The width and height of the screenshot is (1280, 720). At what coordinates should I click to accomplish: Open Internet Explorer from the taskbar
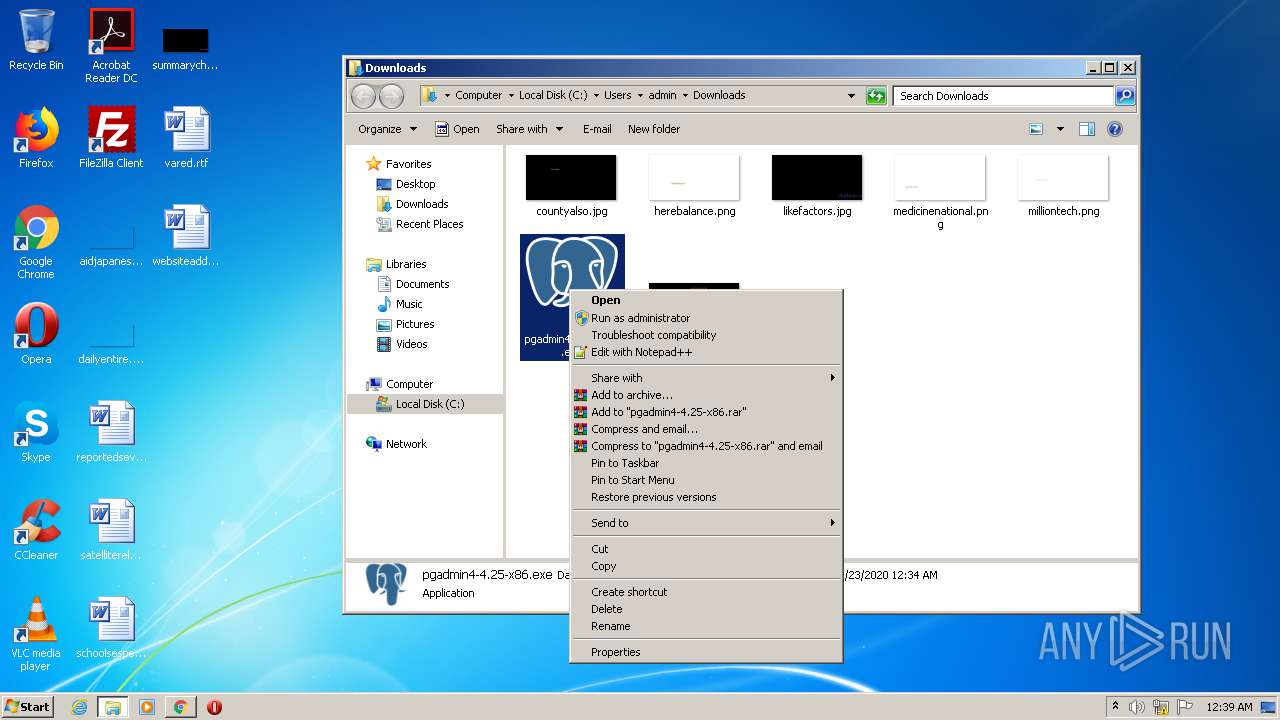79,707
